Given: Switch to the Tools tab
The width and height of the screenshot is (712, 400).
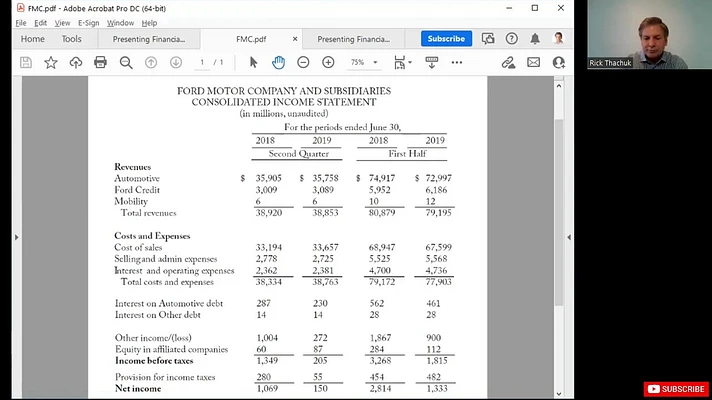Looking at the screenshot, I should tap(71, 39).
